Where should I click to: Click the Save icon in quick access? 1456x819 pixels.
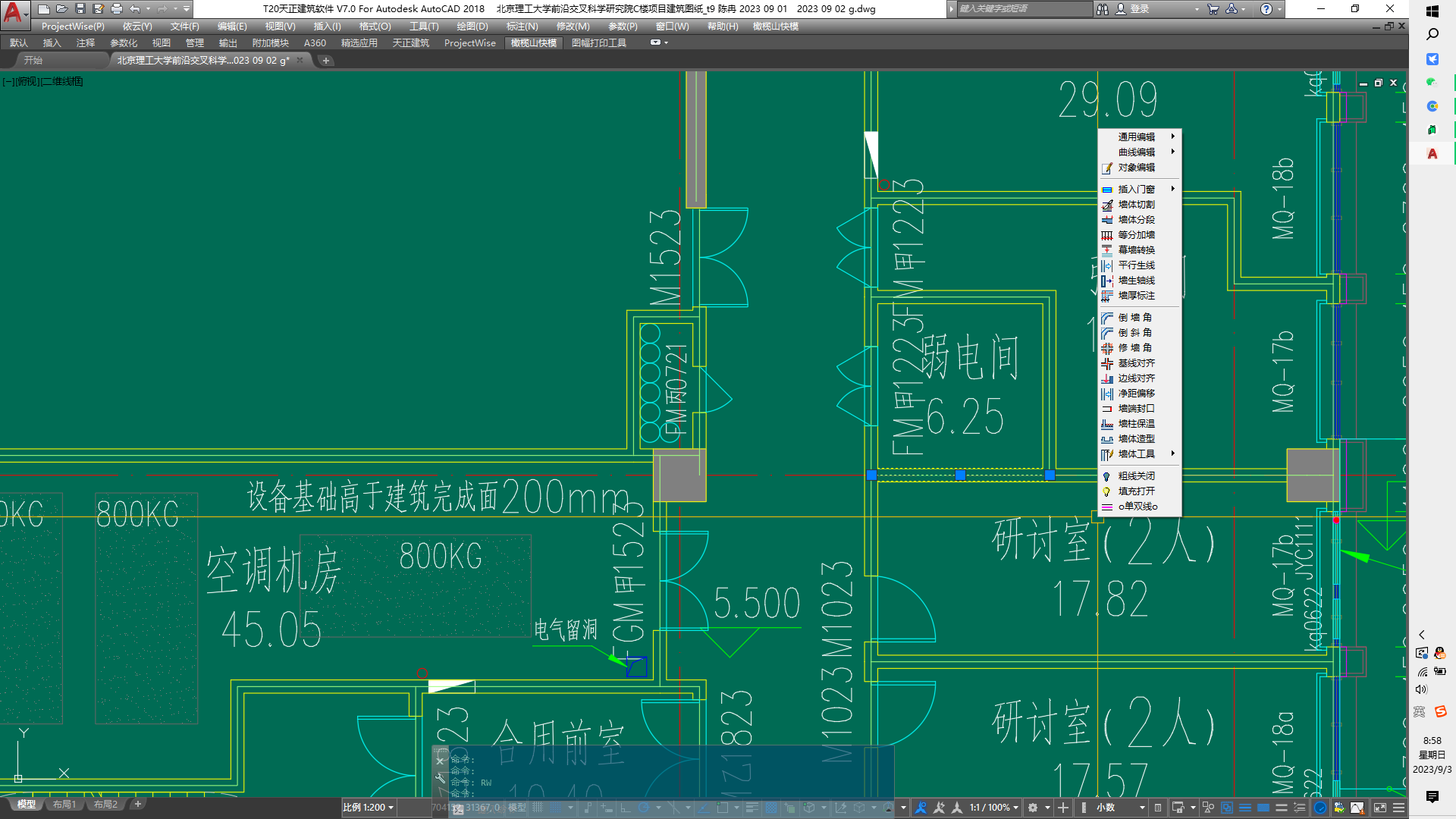[80, 9]
